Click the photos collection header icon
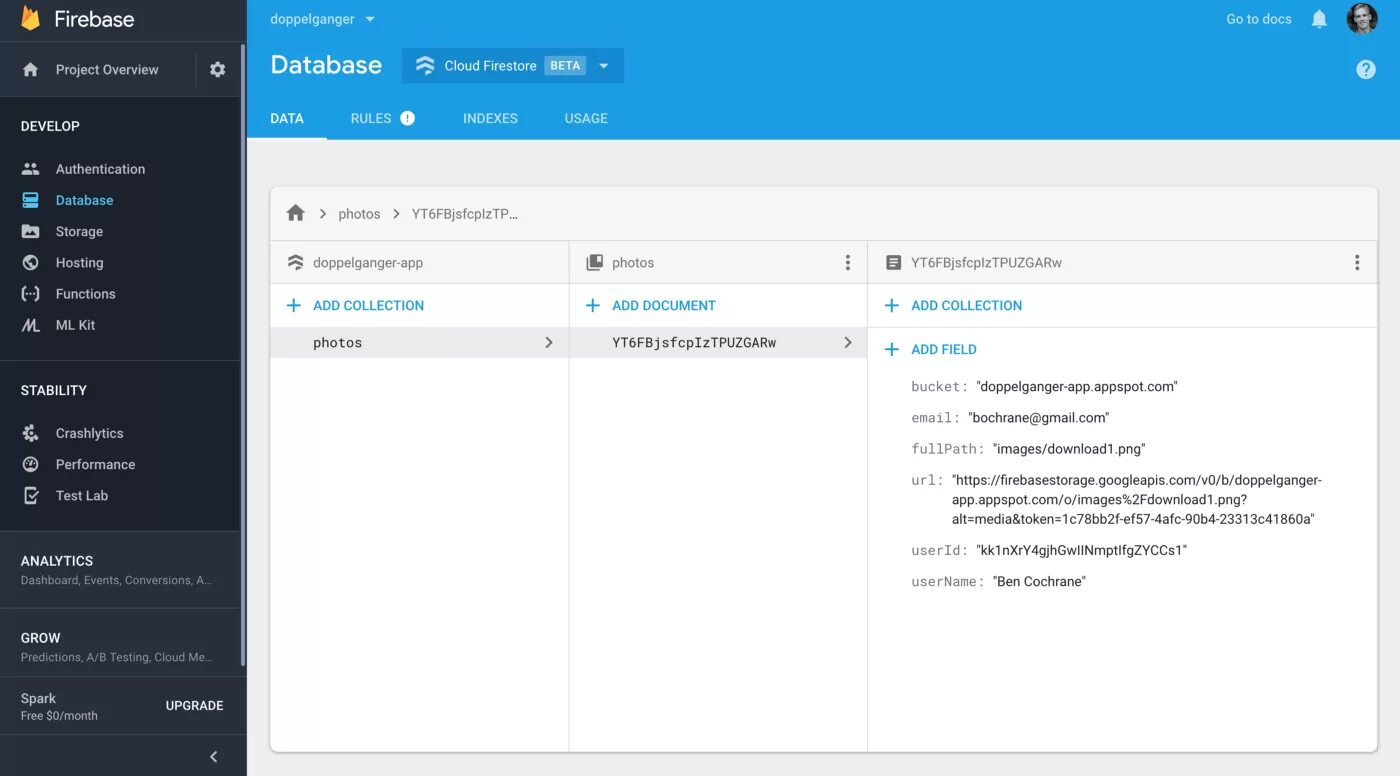 (x=594, y=262)
